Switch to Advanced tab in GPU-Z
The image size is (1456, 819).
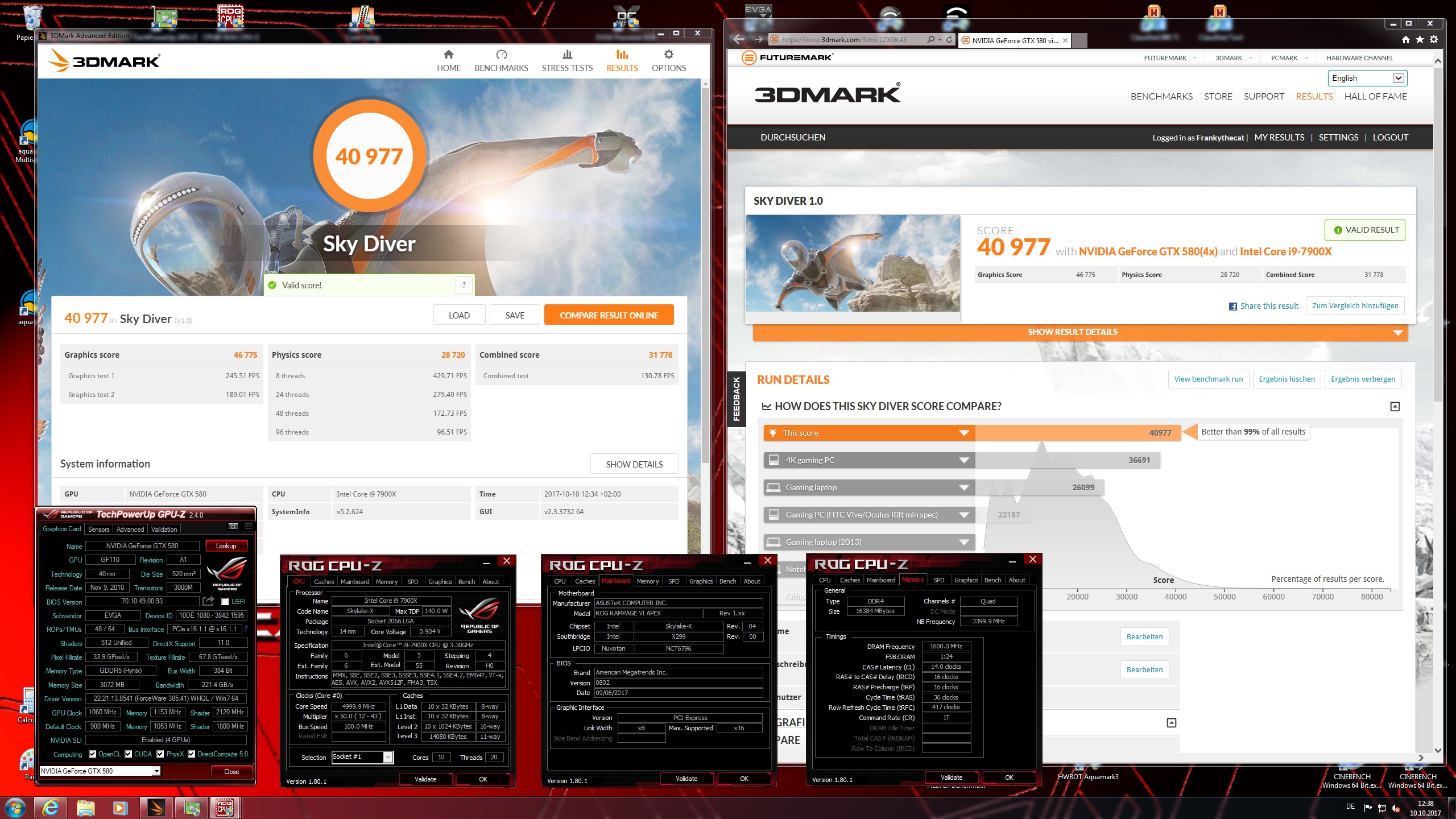coord(130,530)
